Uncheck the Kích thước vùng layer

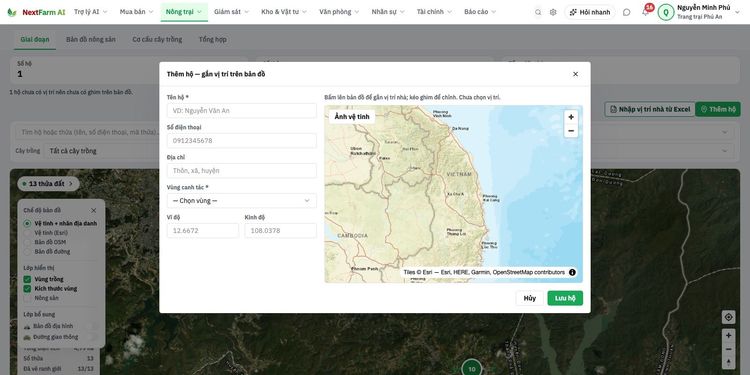point(27,288)
